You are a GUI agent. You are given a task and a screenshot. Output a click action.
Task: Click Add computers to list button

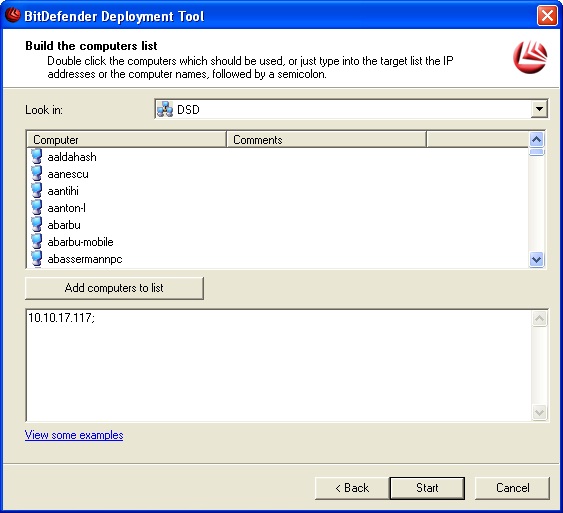[115, 288]
